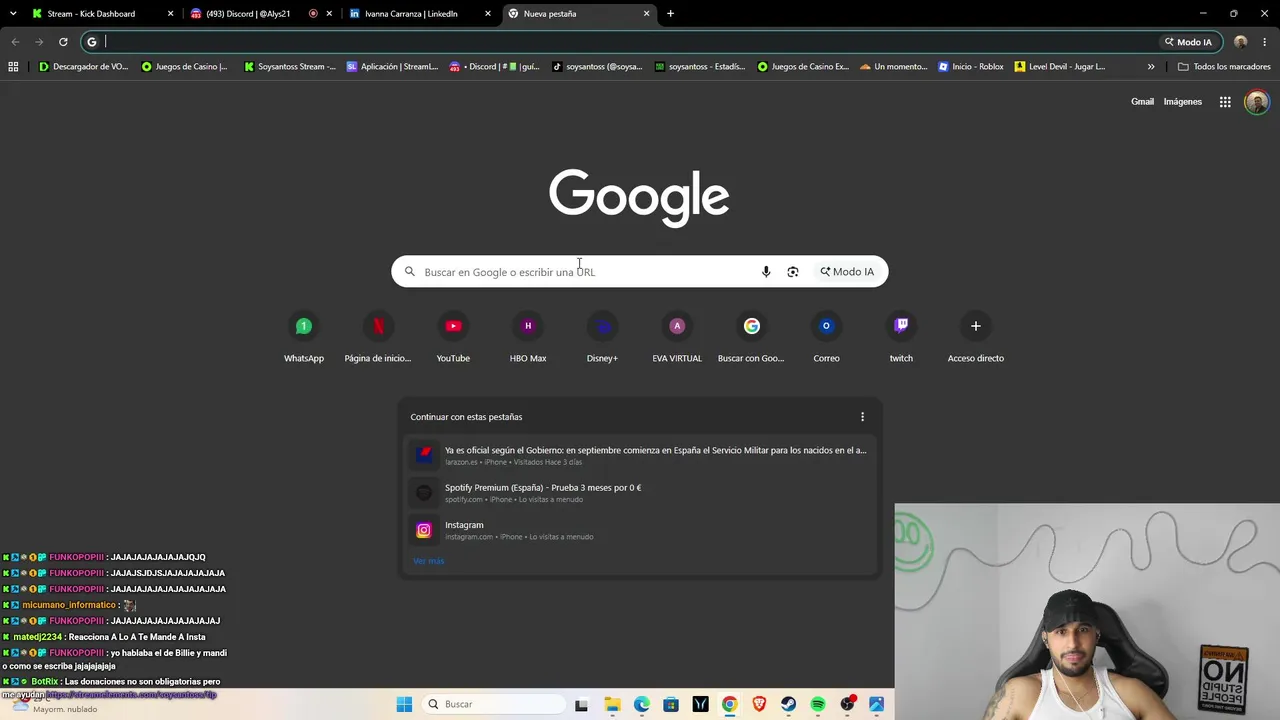Open Microsoft Store from the taskbar
The image size is (1280, 720).
[671, 704]
